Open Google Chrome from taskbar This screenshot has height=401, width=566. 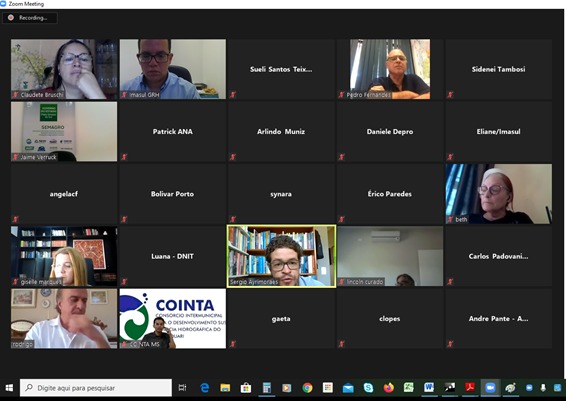pos(307,388)
